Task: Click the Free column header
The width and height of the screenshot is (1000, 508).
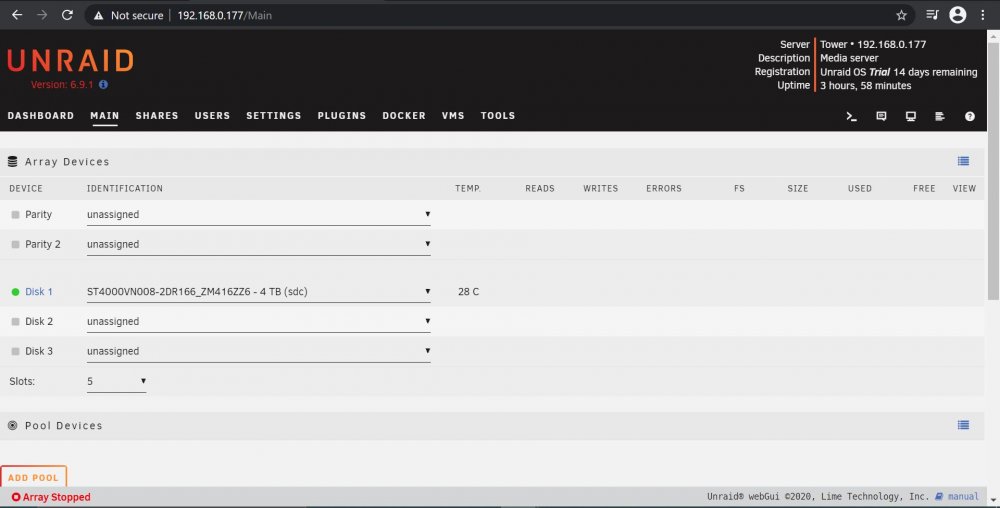Action: (x=924, y=189)
